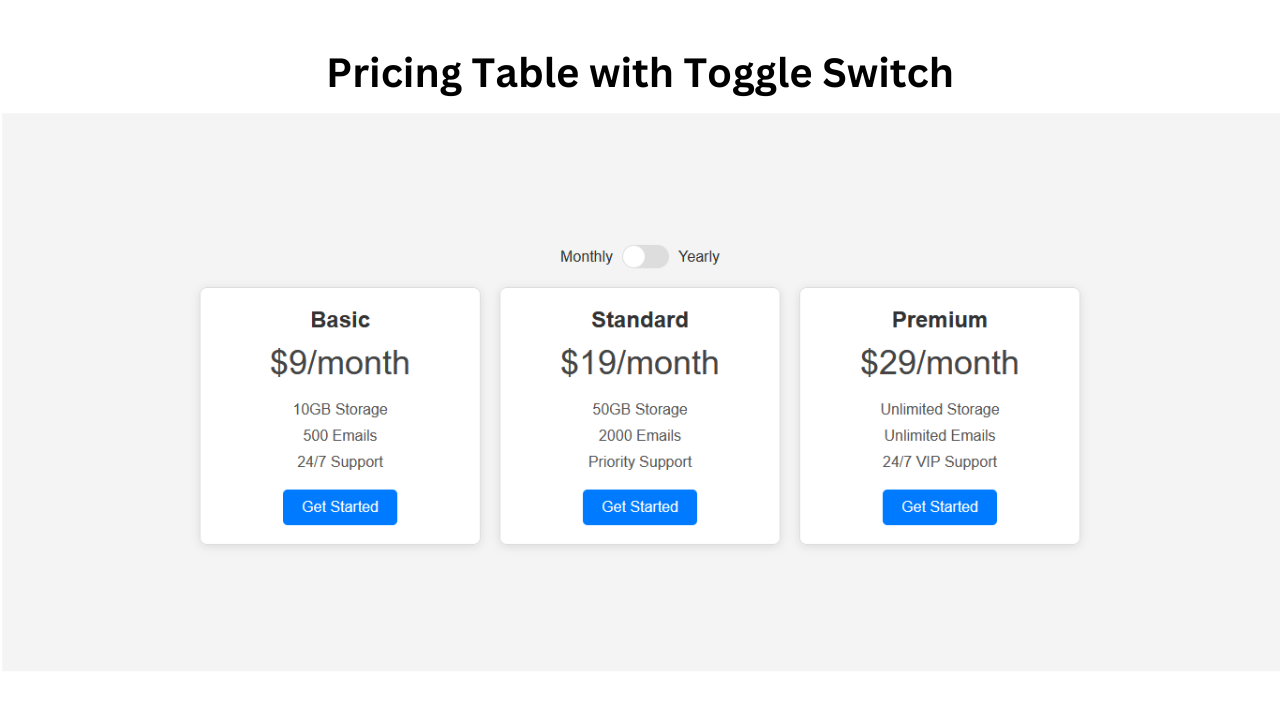Click the $19/month price on Standard
Screen dimensions: 1280x720
[x=640, y=362]
